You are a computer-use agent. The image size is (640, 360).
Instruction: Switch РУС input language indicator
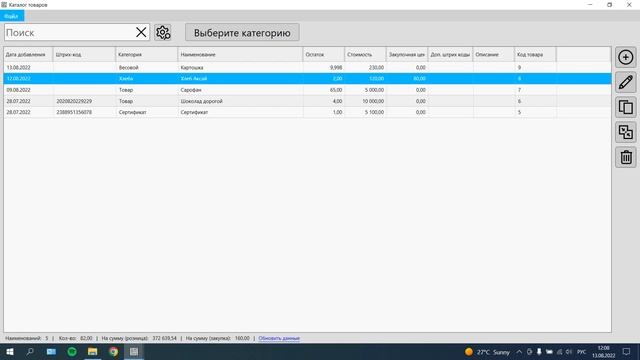(581, 352)
